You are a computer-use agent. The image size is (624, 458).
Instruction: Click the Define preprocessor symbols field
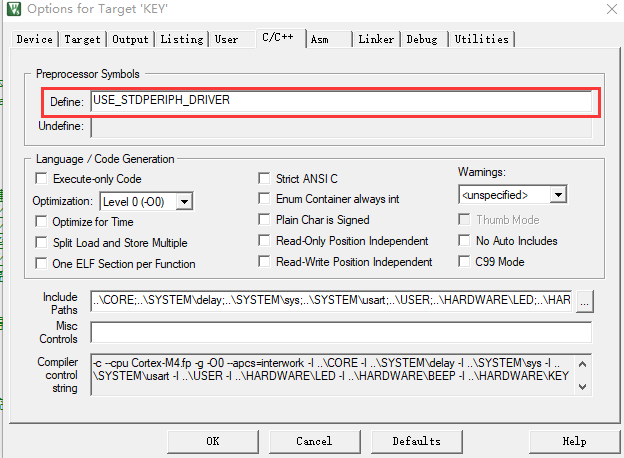(x=341, y=101)
